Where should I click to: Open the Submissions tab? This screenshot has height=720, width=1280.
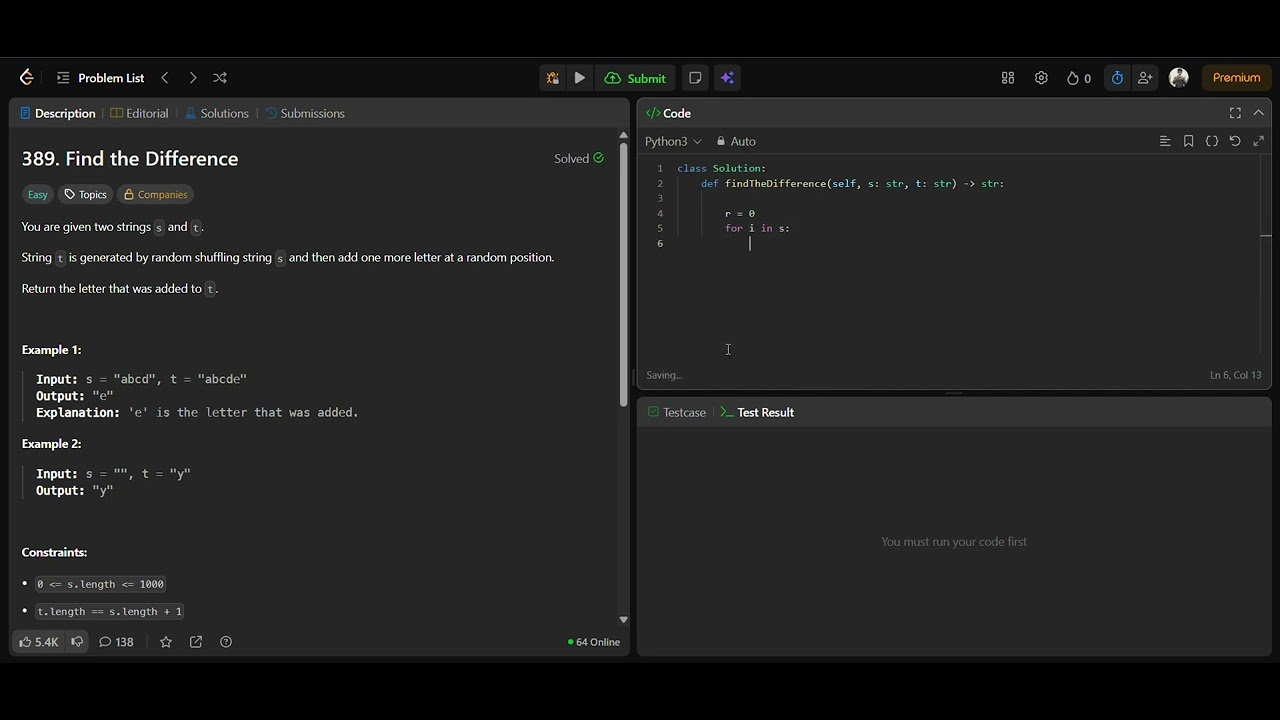pos(305,114)
